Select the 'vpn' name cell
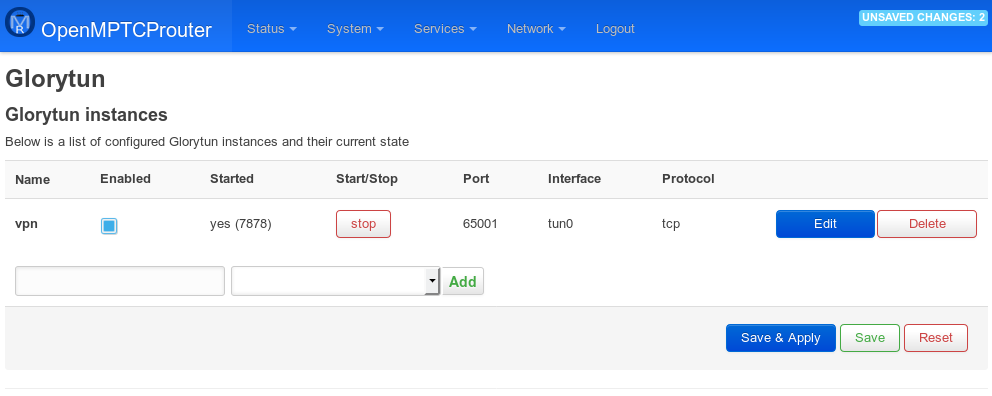 (26, 223)
